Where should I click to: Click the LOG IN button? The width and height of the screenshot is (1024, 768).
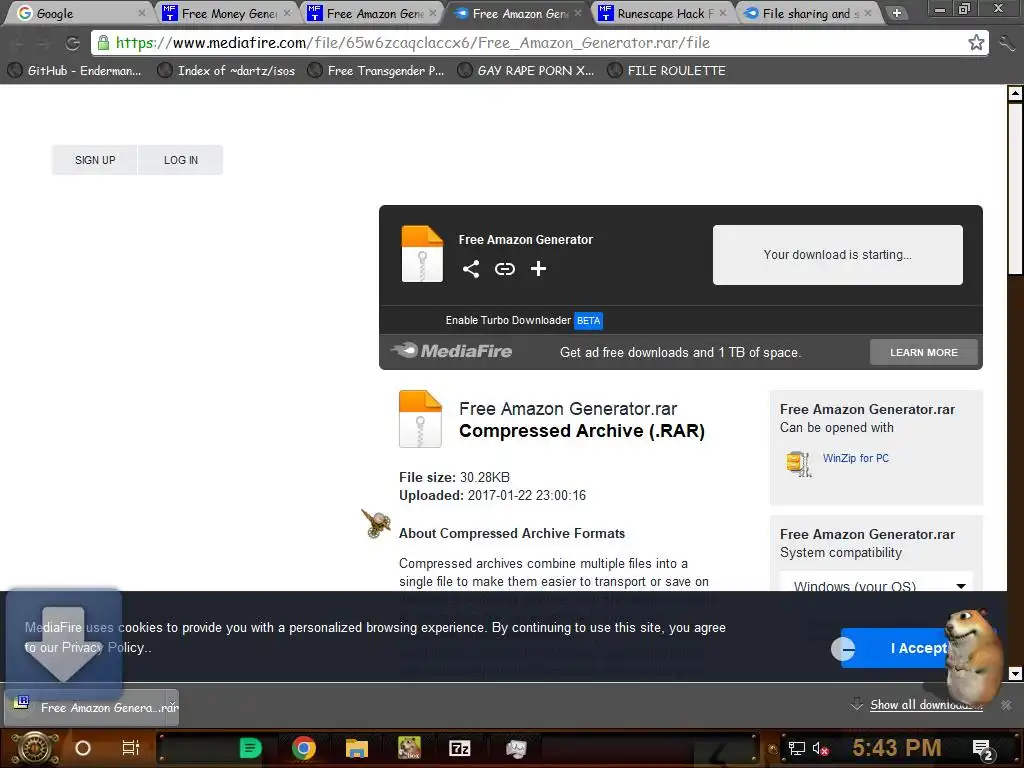[181, 160]
